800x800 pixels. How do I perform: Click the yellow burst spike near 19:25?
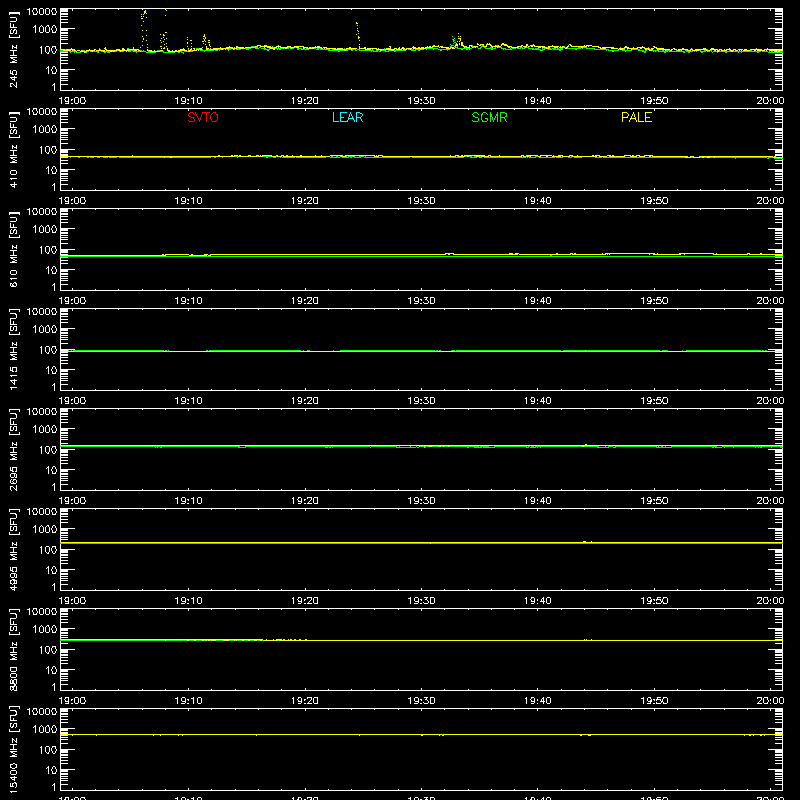point(358,36)
